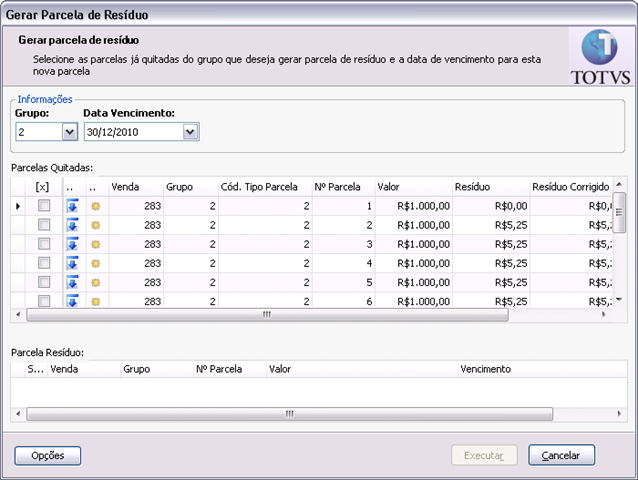Click the [x] select-all column header
The width and height of the screenshot is (638, 480).
coord(43,187)
